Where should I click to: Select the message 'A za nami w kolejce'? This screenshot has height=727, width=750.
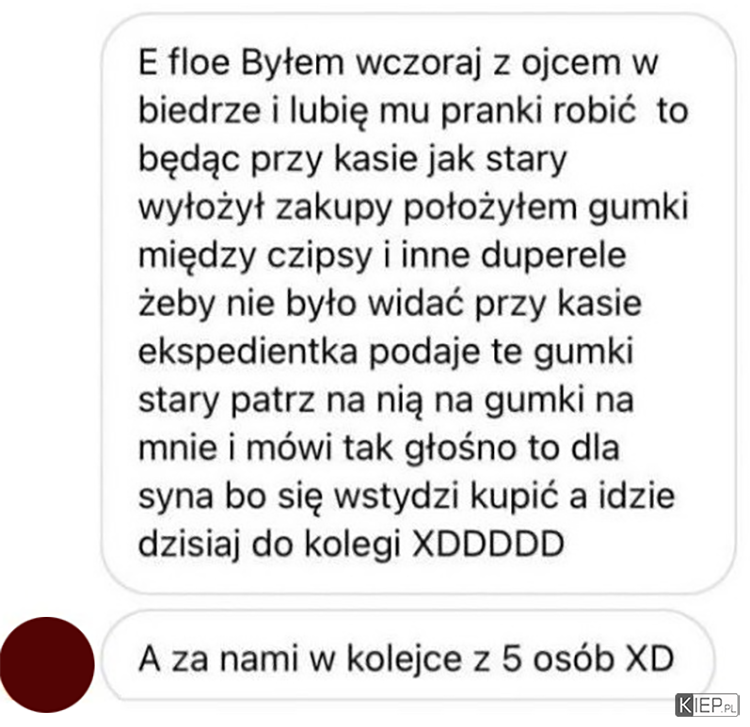408,657
